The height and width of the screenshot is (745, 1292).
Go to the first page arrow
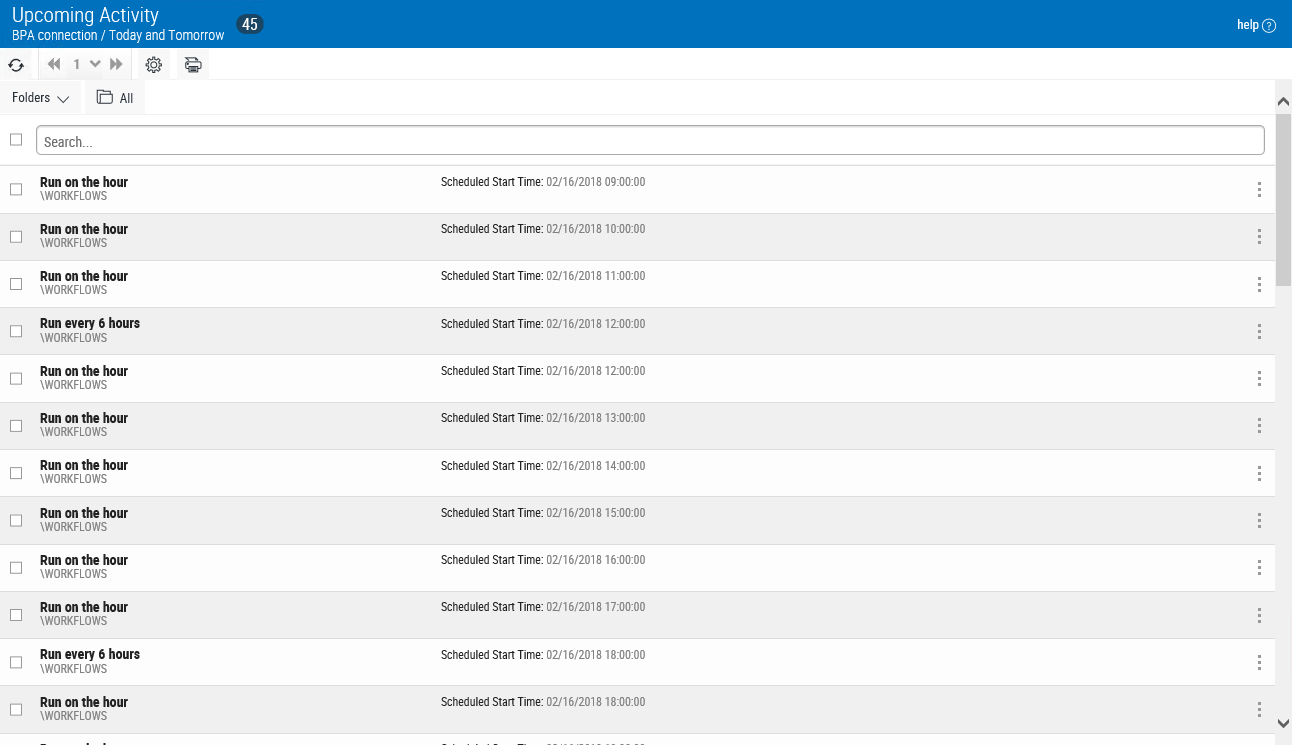[54, 65]
